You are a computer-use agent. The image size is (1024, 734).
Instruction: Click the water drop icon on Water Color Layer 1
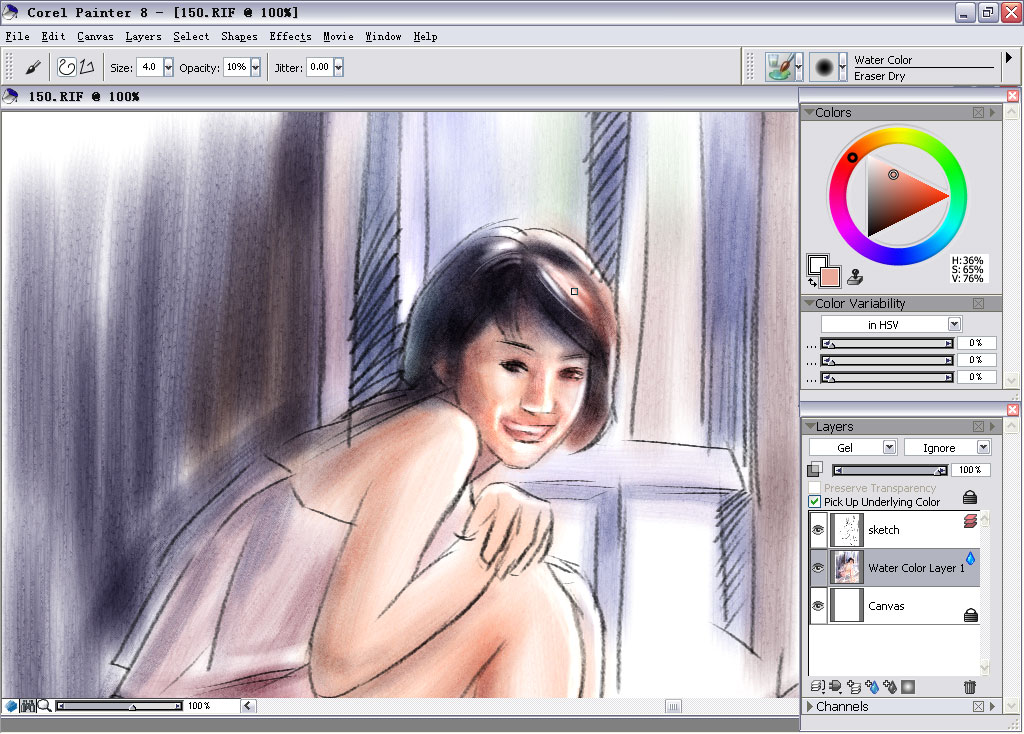[970, 557]
